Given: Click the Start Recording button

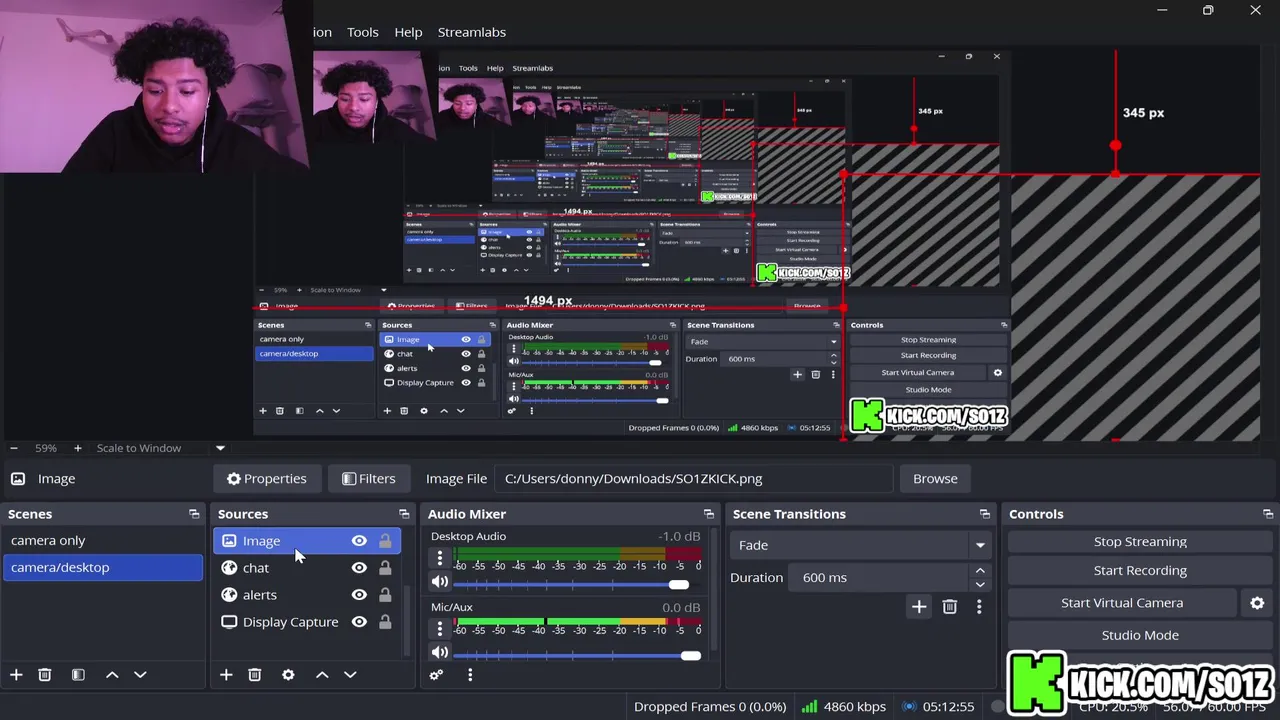Looking at the screenshot, I should pyautogui.click(x=1140, y=570).
